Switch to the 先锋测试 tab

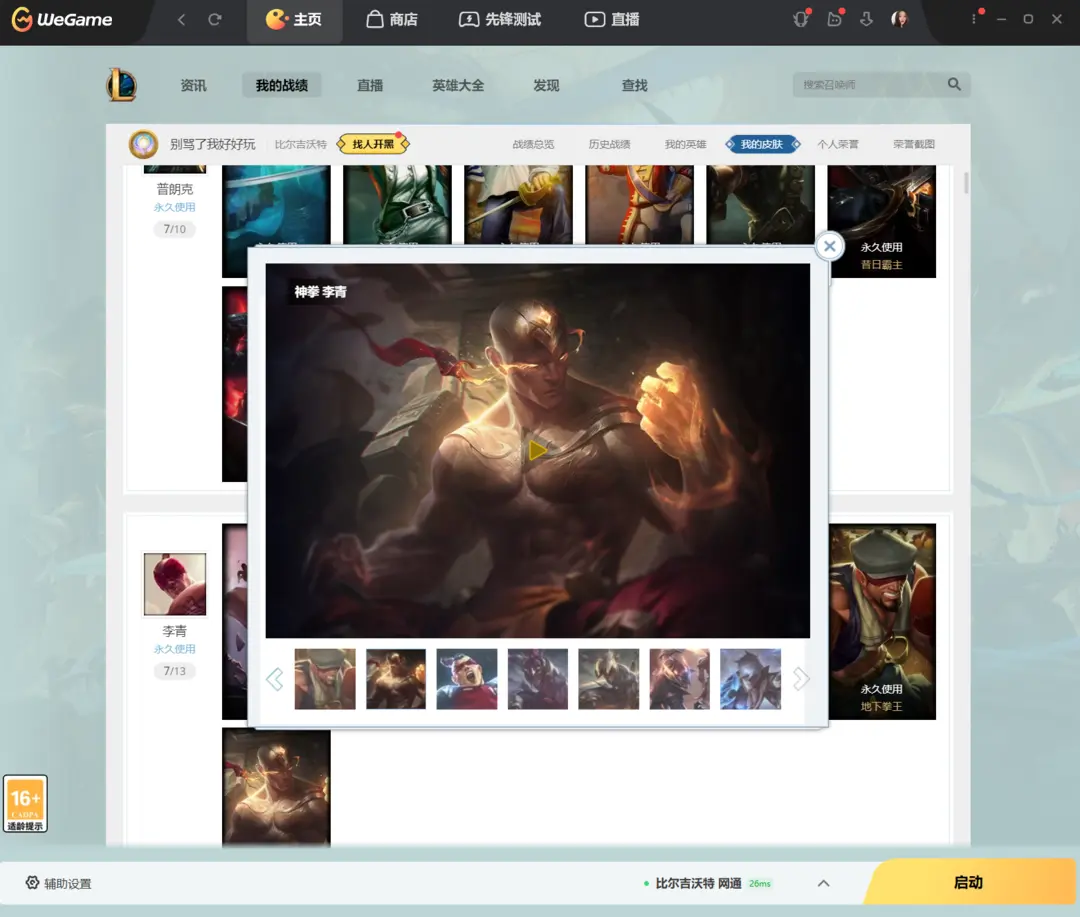500,19
